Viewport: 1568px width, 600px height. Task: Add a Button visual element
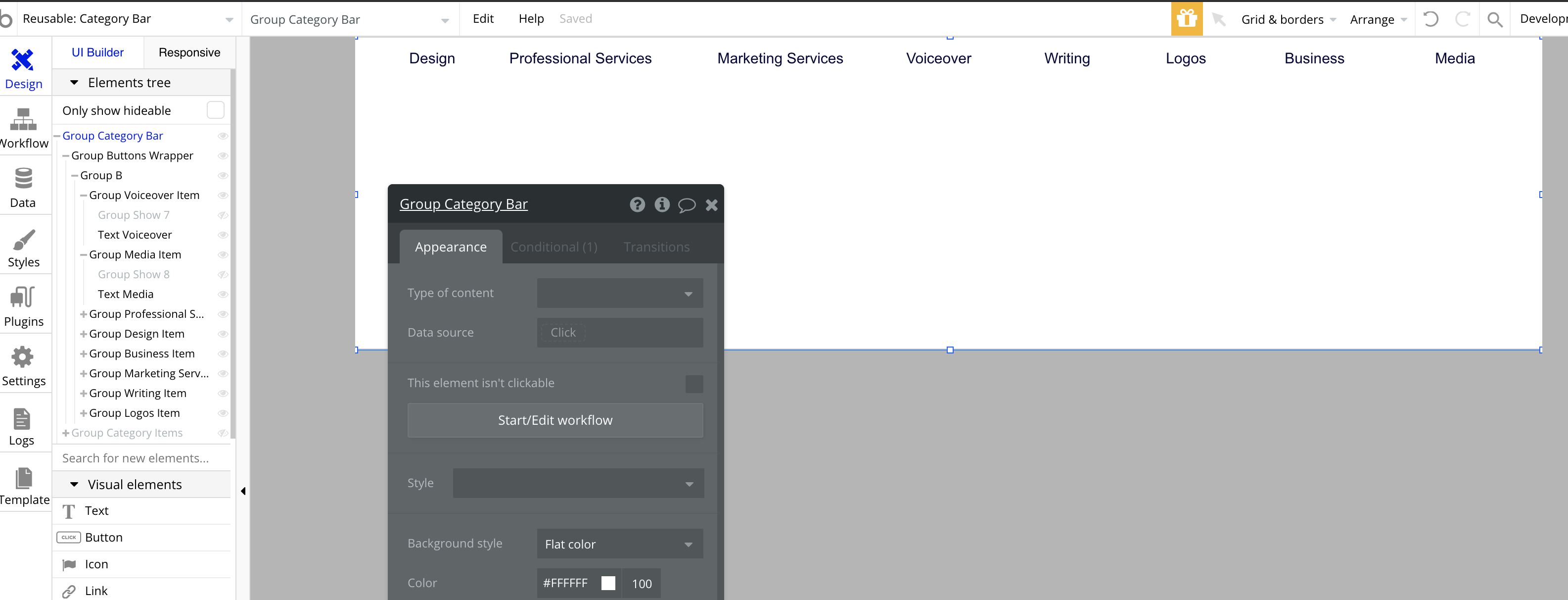142,537
